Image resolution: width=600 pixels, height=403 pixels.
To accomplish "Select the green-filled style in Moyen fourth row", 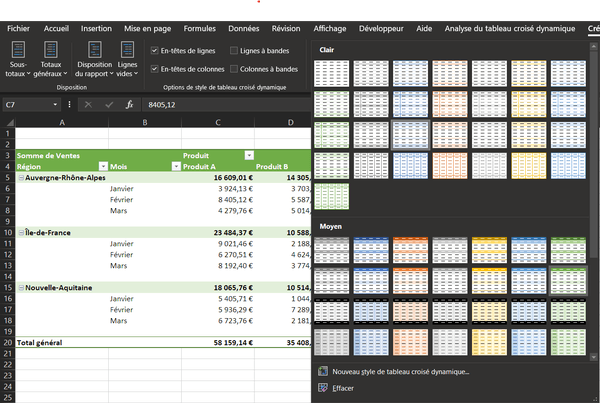I will 568,342.
